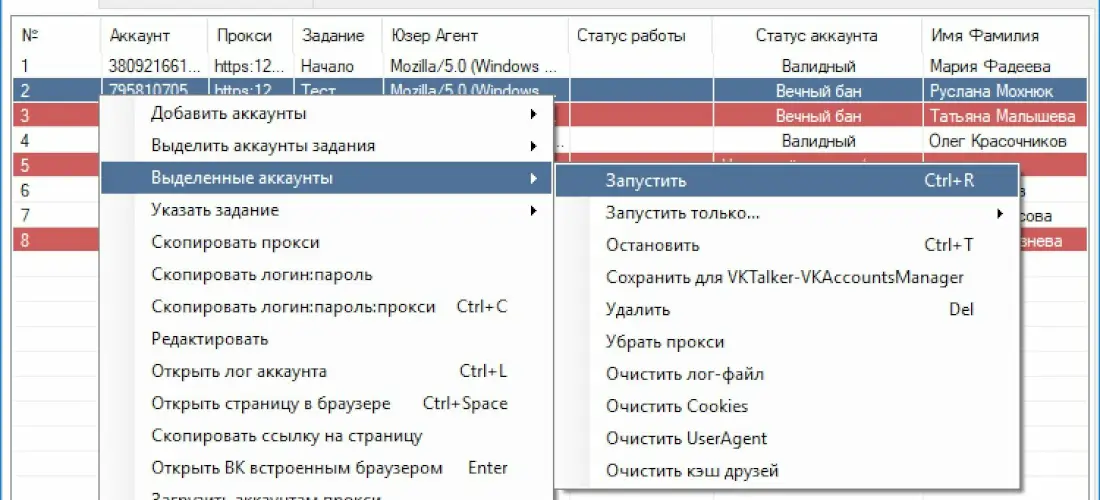Click the 'Аккаунт' column header
Image resolution: width=1100 pixels, height=500 pixels.
pos(154,35)
